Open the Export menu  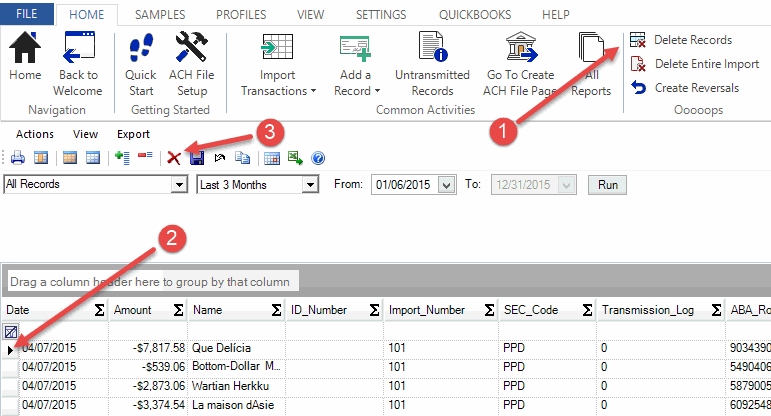[133, 134]
